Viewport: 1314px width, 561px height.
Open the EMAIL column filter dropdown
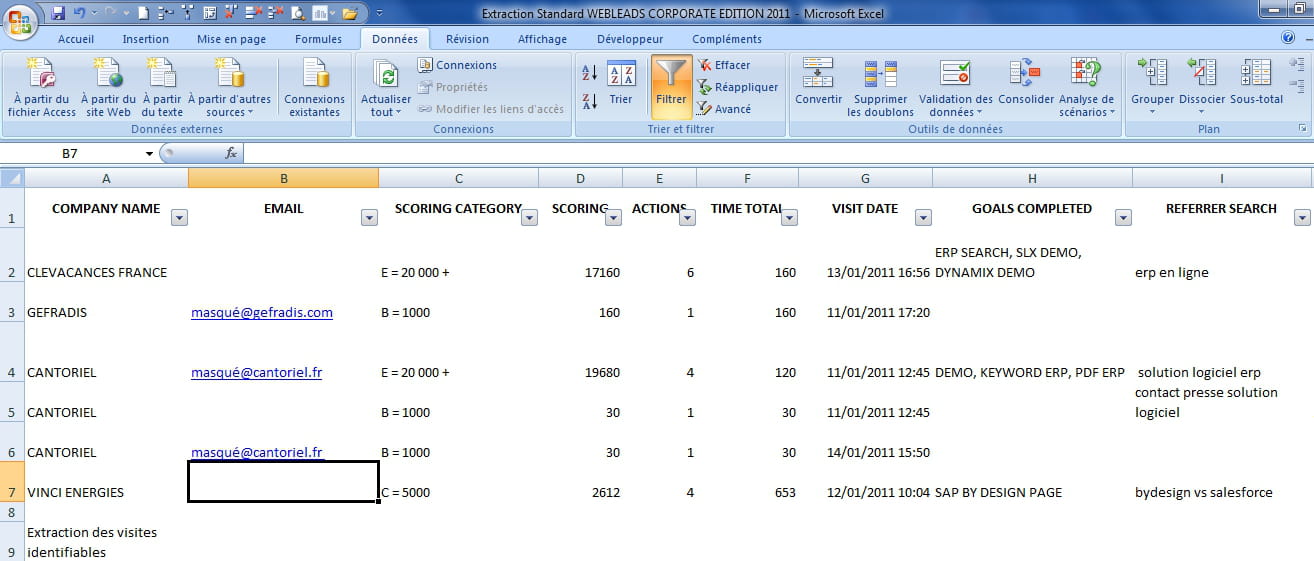coord(369,218)
